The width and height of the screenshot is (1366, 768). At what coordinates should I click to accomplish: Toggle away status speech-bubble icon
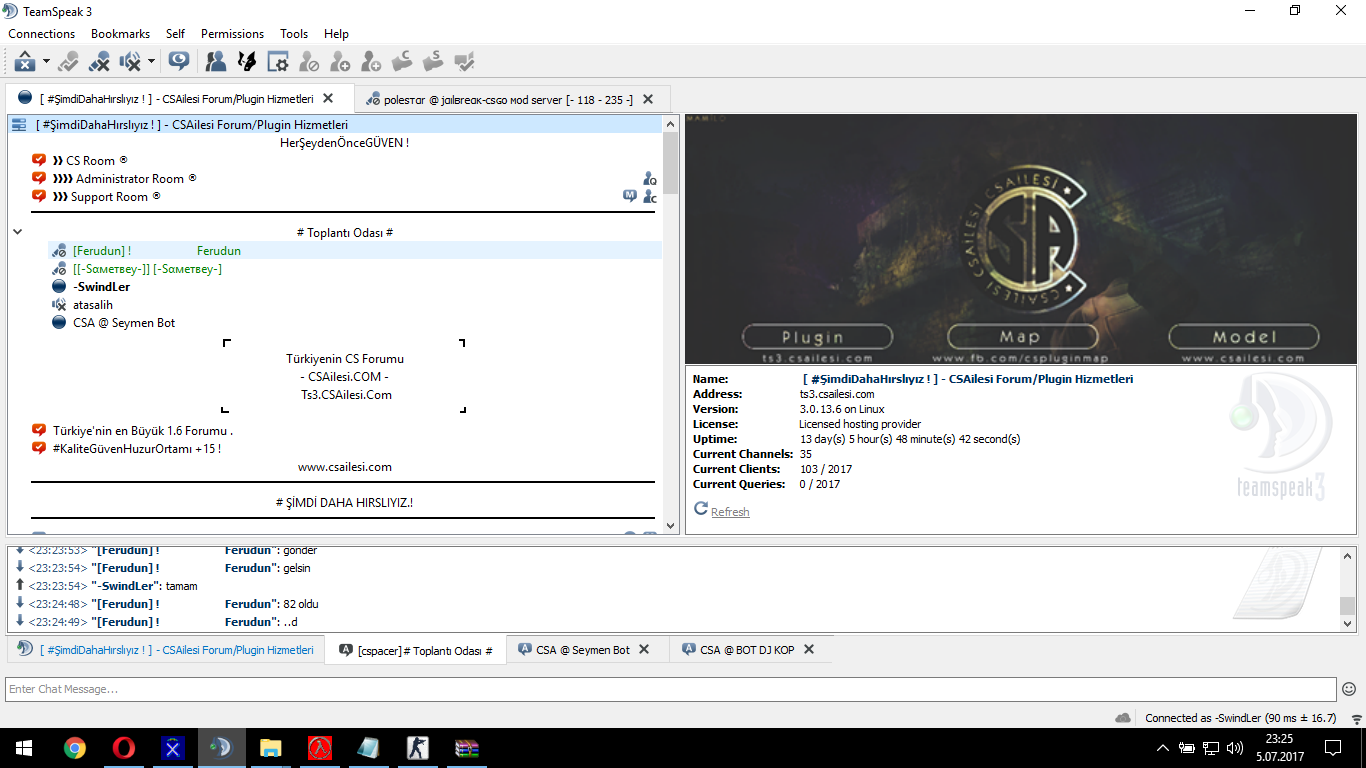[179, 62]
